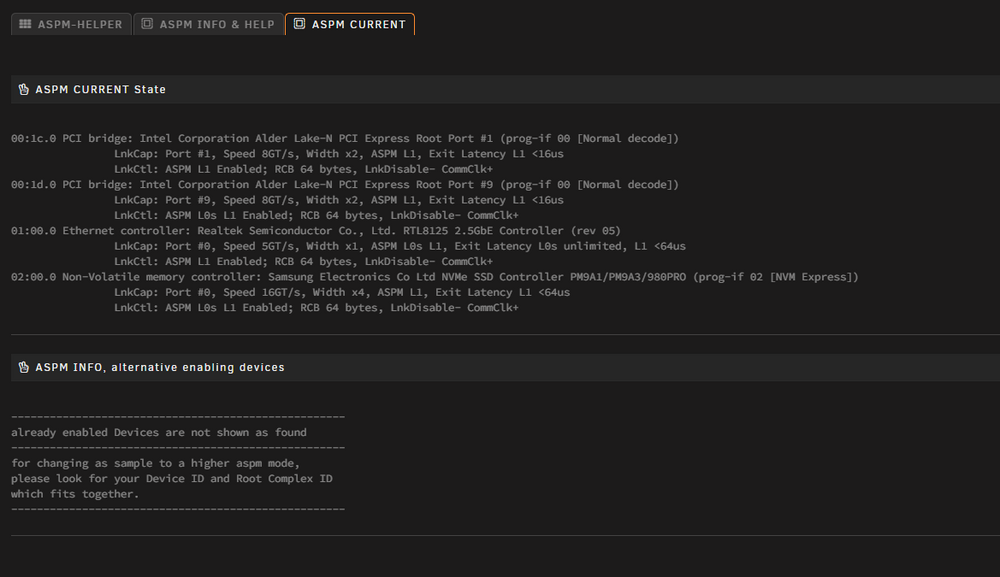Click the ASPM INFO, alternative enabling devices header

point(505,367)
